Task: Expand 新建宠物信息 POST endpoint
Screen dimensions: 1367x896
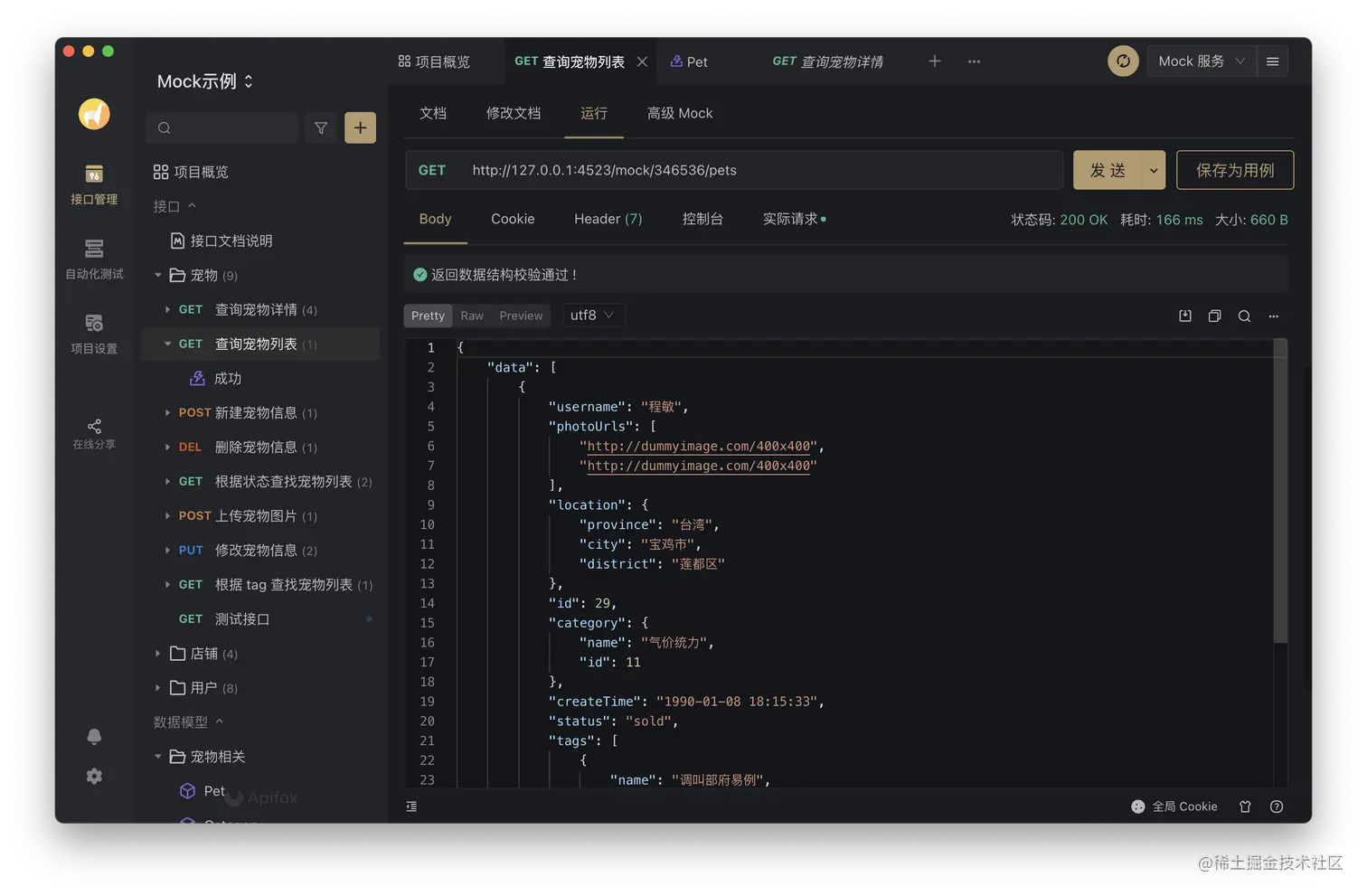Action: pyautogui.click(x=167, y=412)
